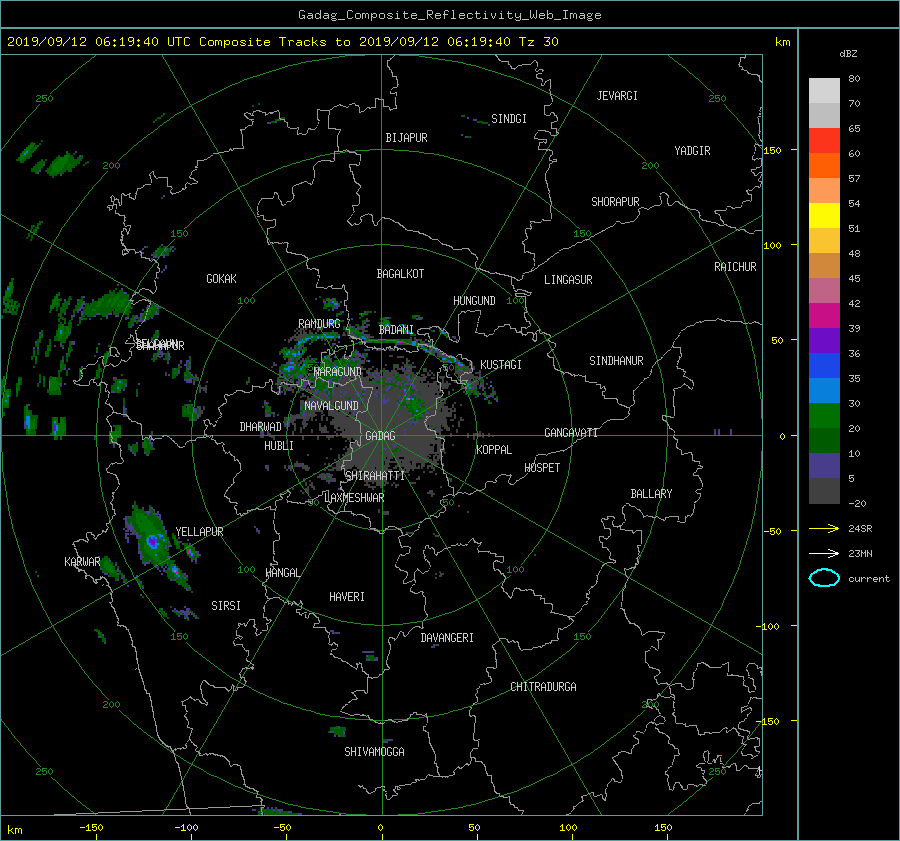Viewport: 900px width, 841px height.
Task: Select the BIJAPUR city label
Action: (406, 138)
